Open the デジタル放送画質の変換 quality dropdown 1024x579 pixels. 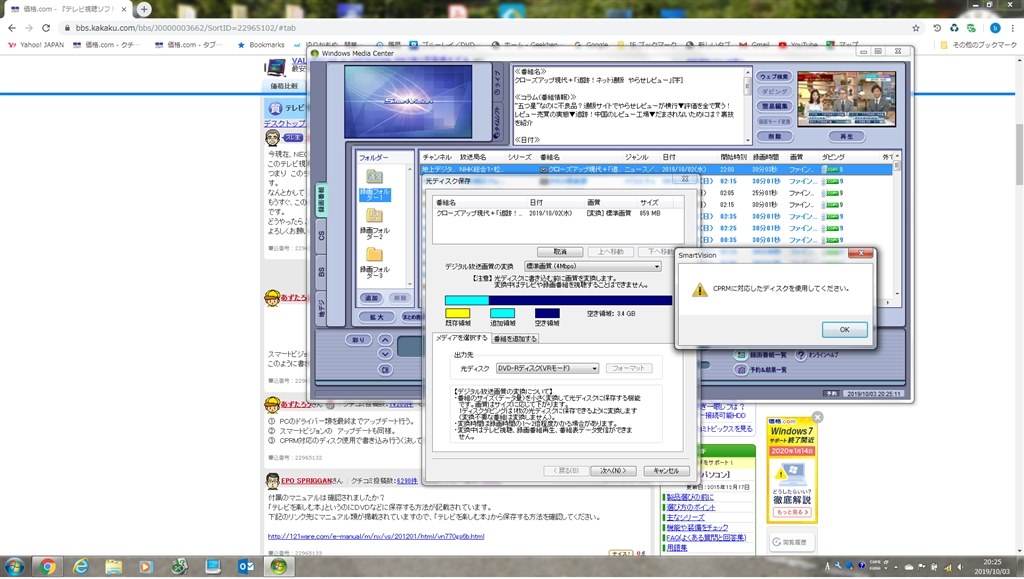[x=593, y=266]
